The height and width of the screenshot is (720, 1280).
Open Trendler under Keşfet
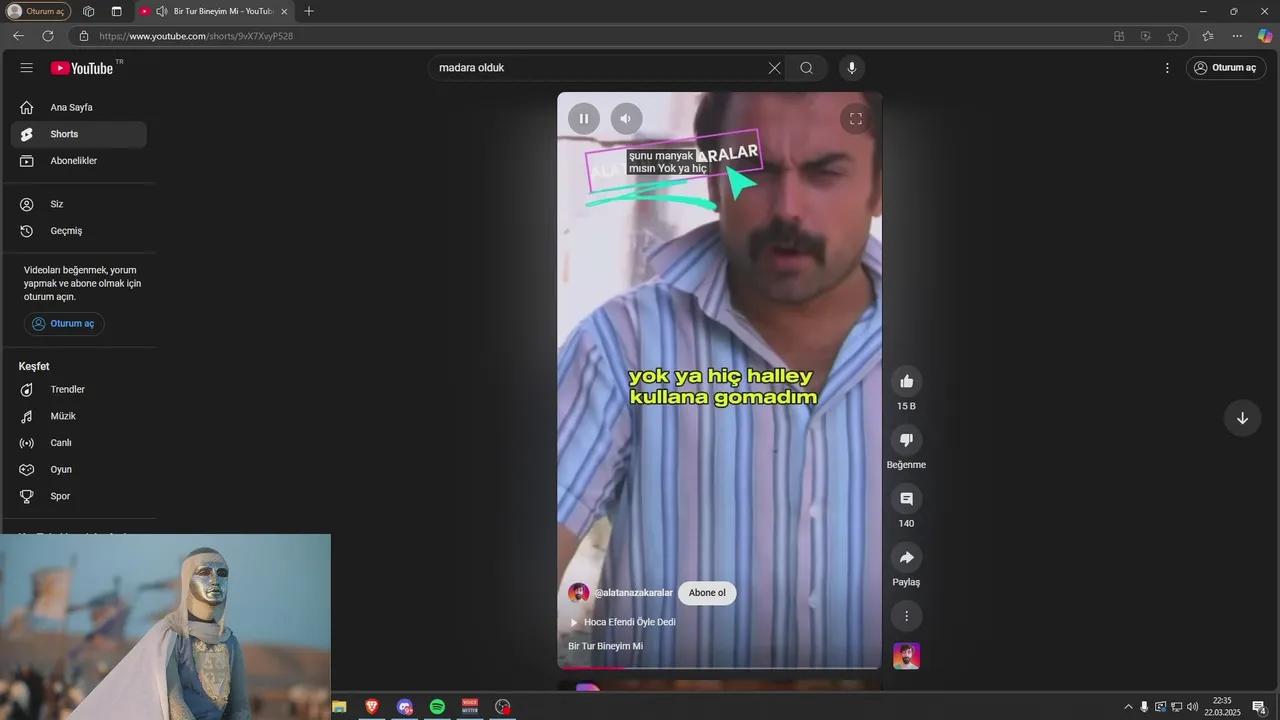click(x=79, y=389)
